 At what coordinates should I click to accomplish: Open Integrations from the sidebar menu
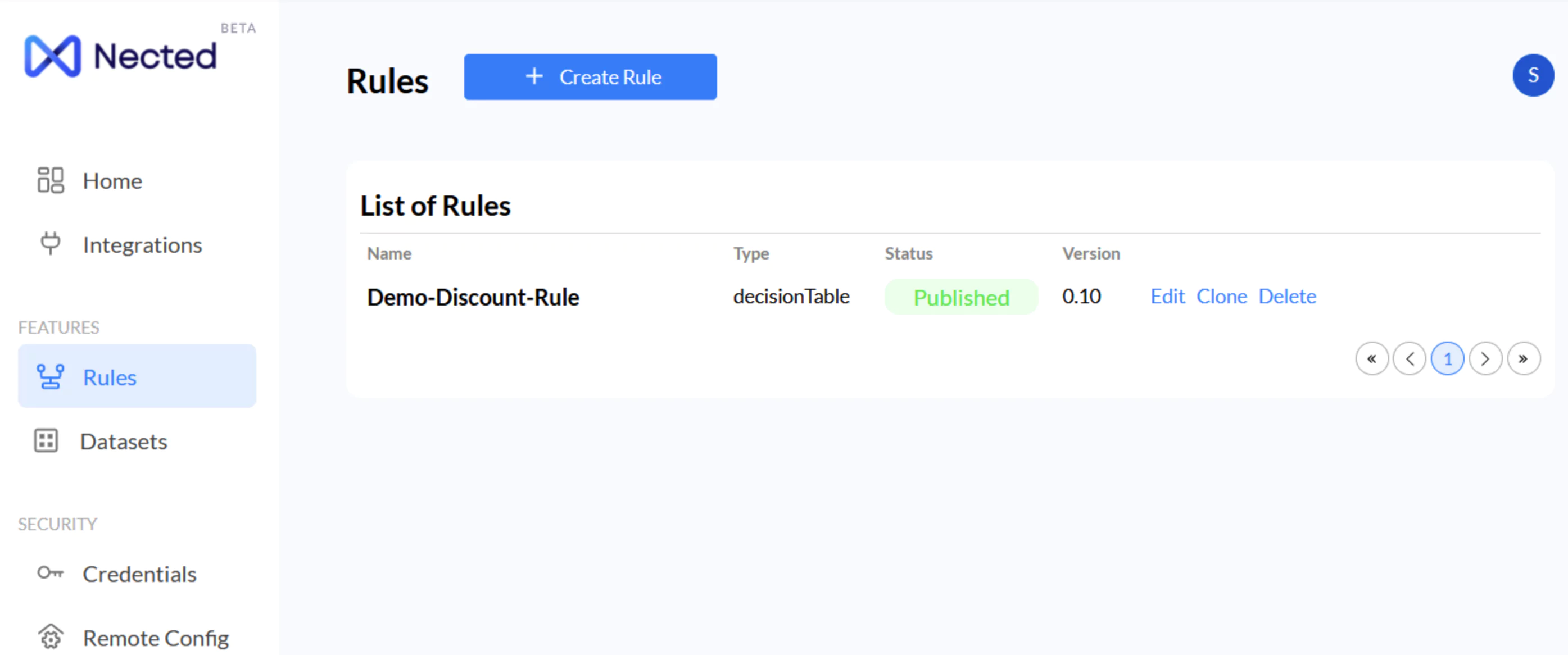pos(142,245)
